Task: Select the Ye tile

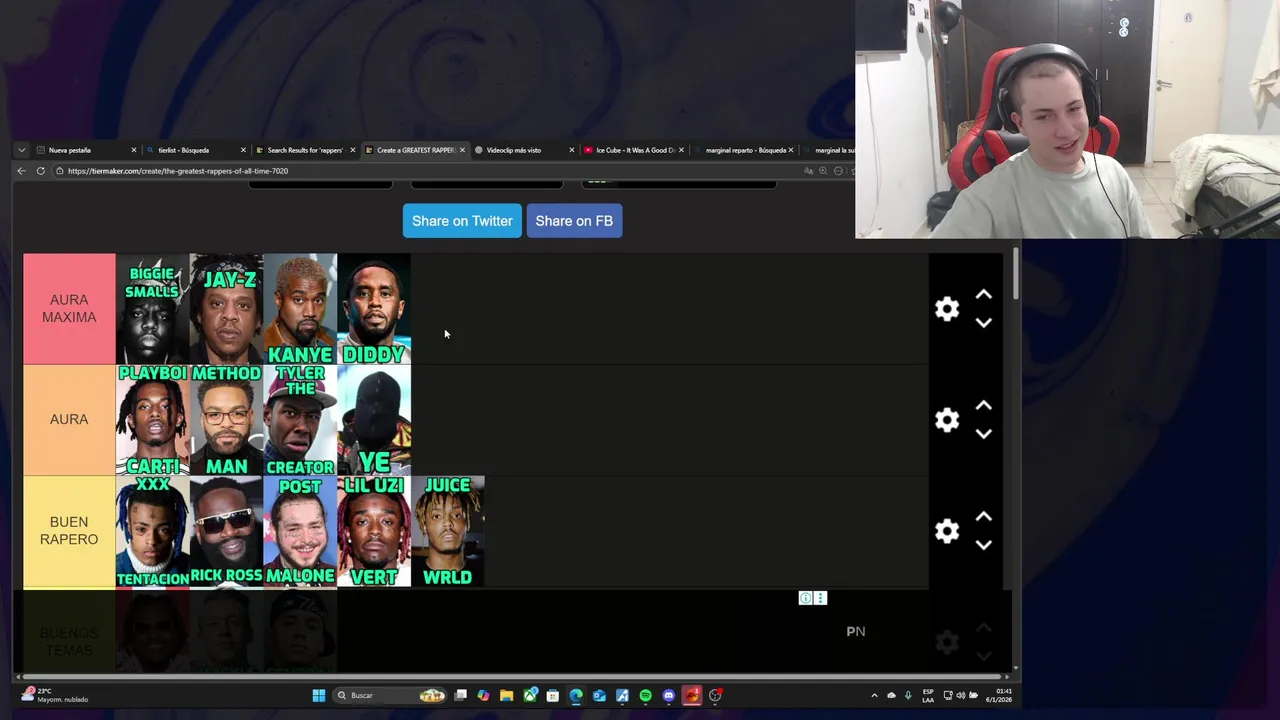Action: [x=374, y=420]
